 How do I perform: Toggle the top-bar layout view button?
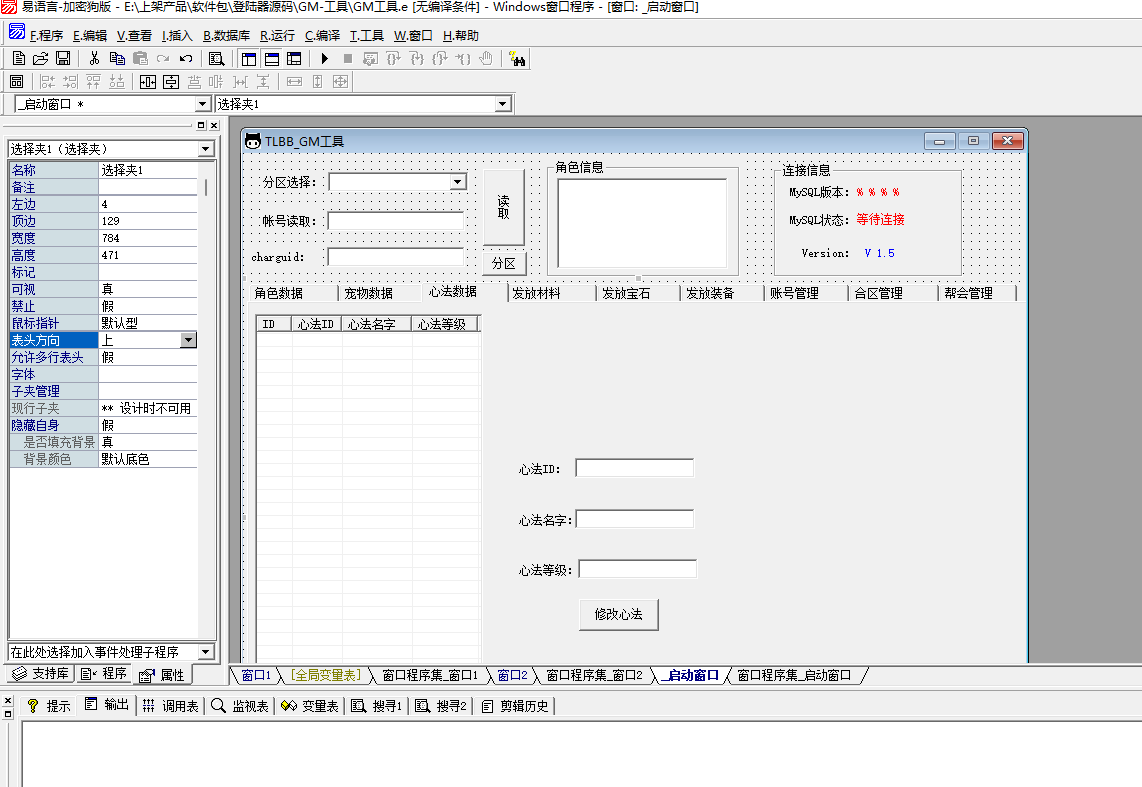pyautogui.click(x=271, y=59)
